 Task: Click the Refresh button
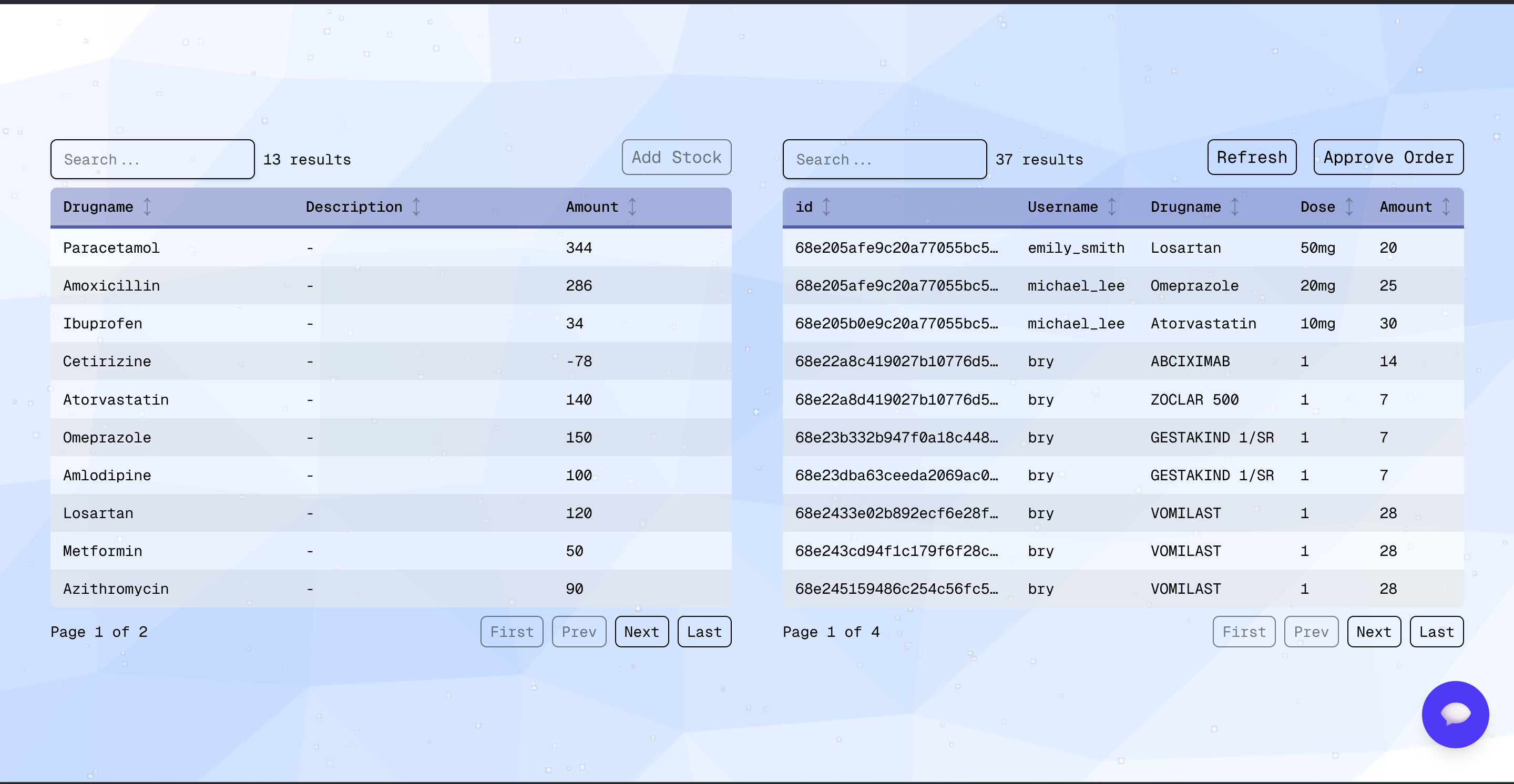[x=1251, y=158]
